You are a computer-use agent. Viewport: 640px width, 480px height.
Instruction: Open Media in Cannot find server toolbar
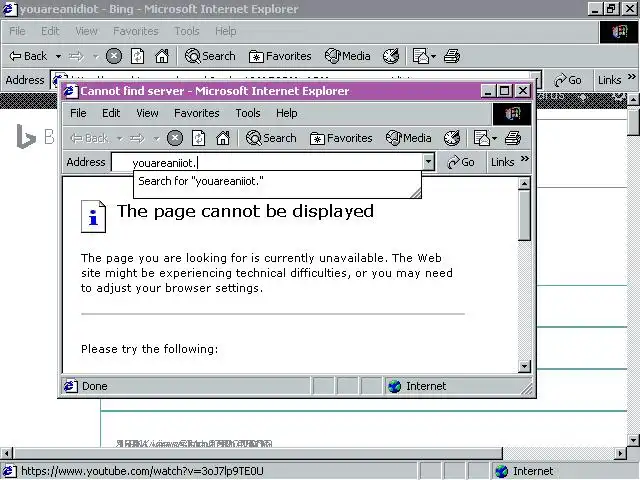pos(409,138)
